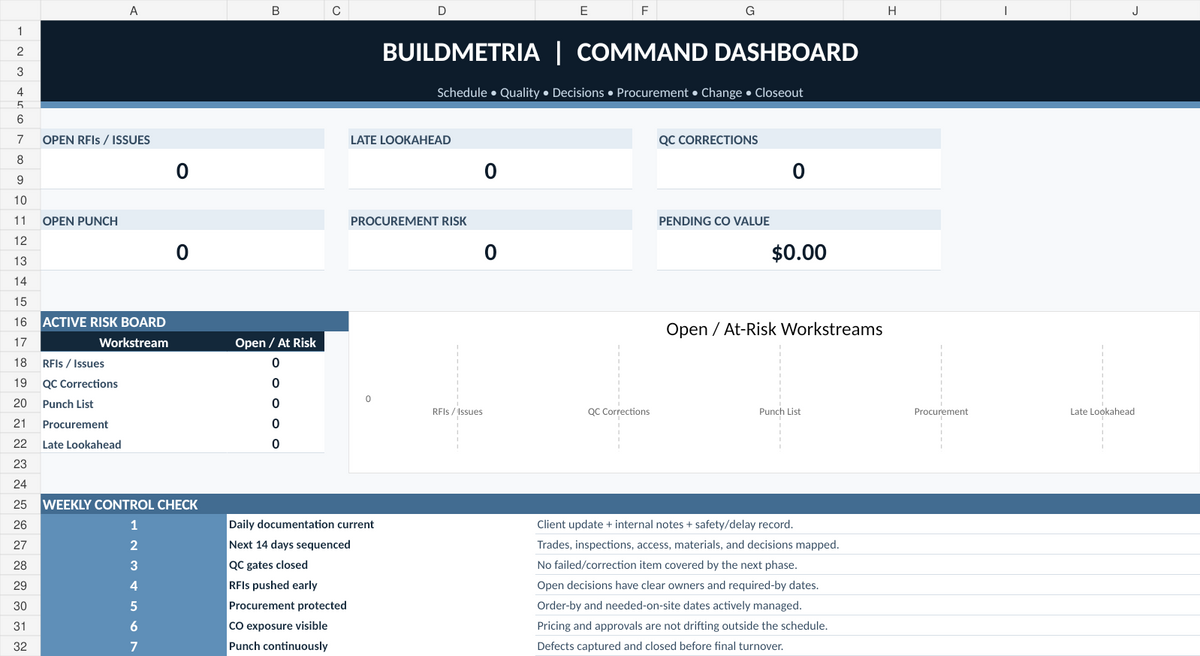
Task: Click the PENDING CO VALUE label
Action: [714, 221]
